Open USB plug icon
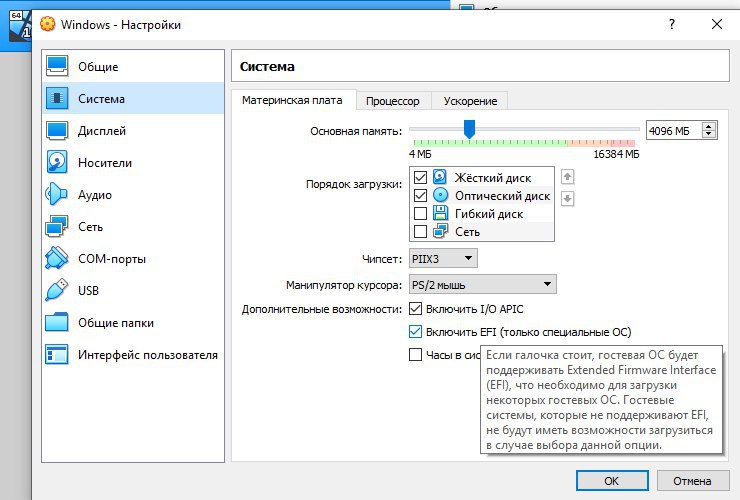Screen dimensions: 740x500 click(57, 290)
